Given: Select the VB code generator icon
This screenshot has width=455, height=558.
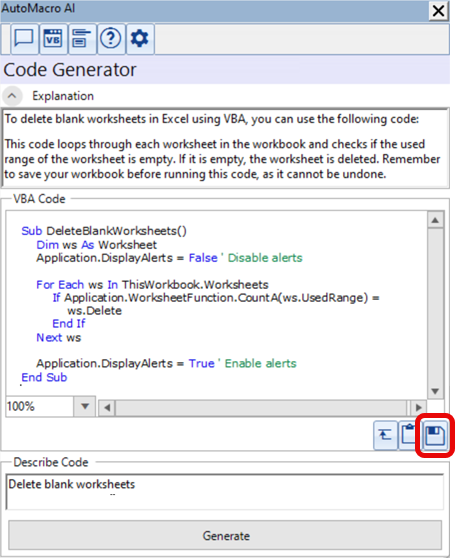Looking at the screenshot, I should click(53, 39).
